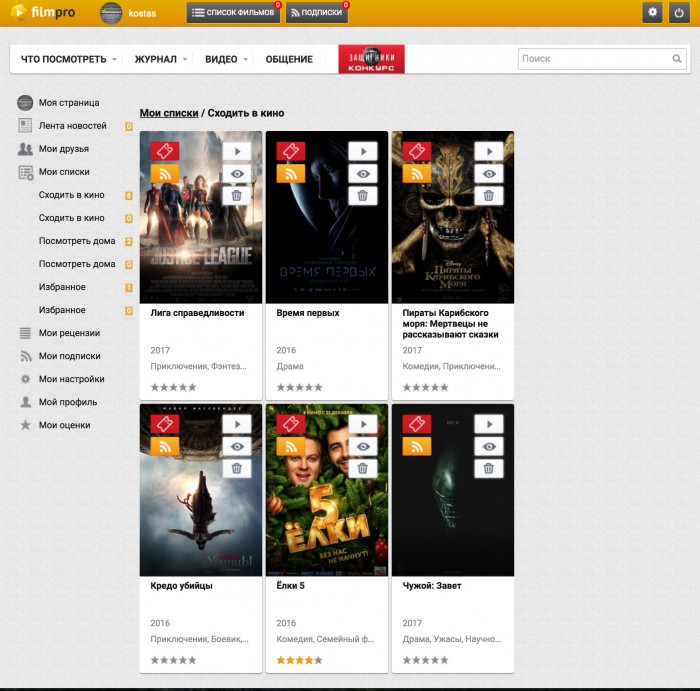Delete Чужой: Завет with trash icon
The height and width of the screenshot is (691, 700).
(489, 468)
